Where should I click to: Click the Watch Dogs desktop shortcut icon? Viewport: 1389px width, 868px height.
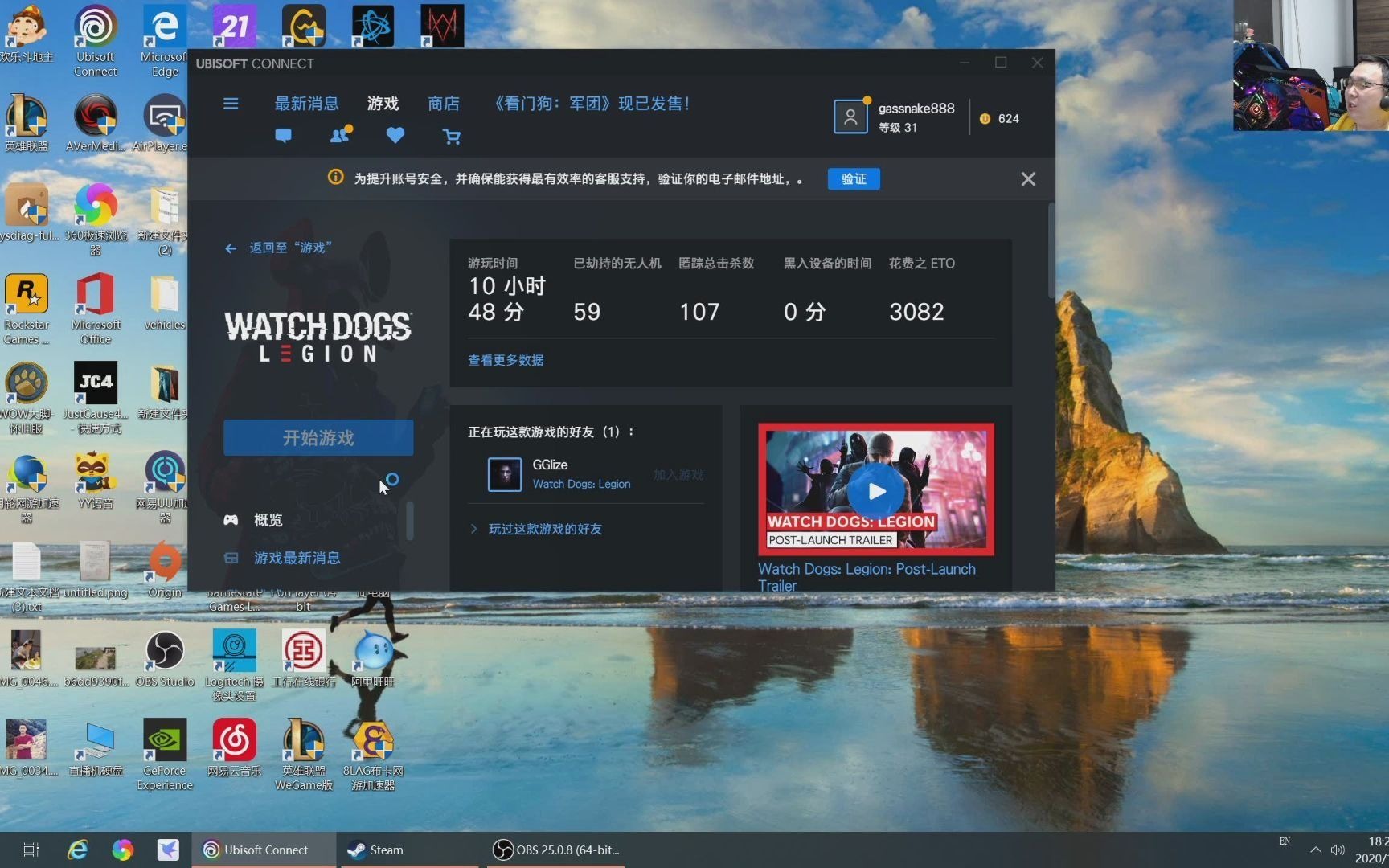tap(442, 26)
